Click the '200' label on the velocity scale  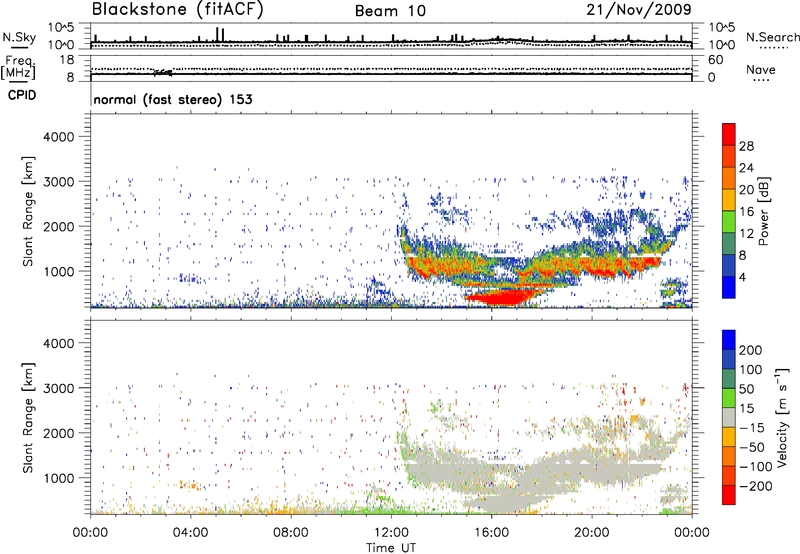point(751,350)
